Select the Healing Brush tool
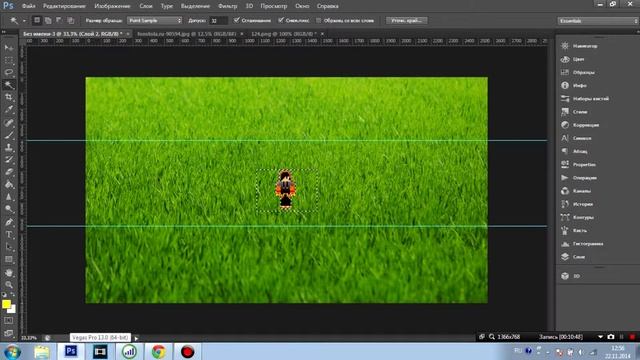This screenshot has height=360, width=640. (9, 122)
